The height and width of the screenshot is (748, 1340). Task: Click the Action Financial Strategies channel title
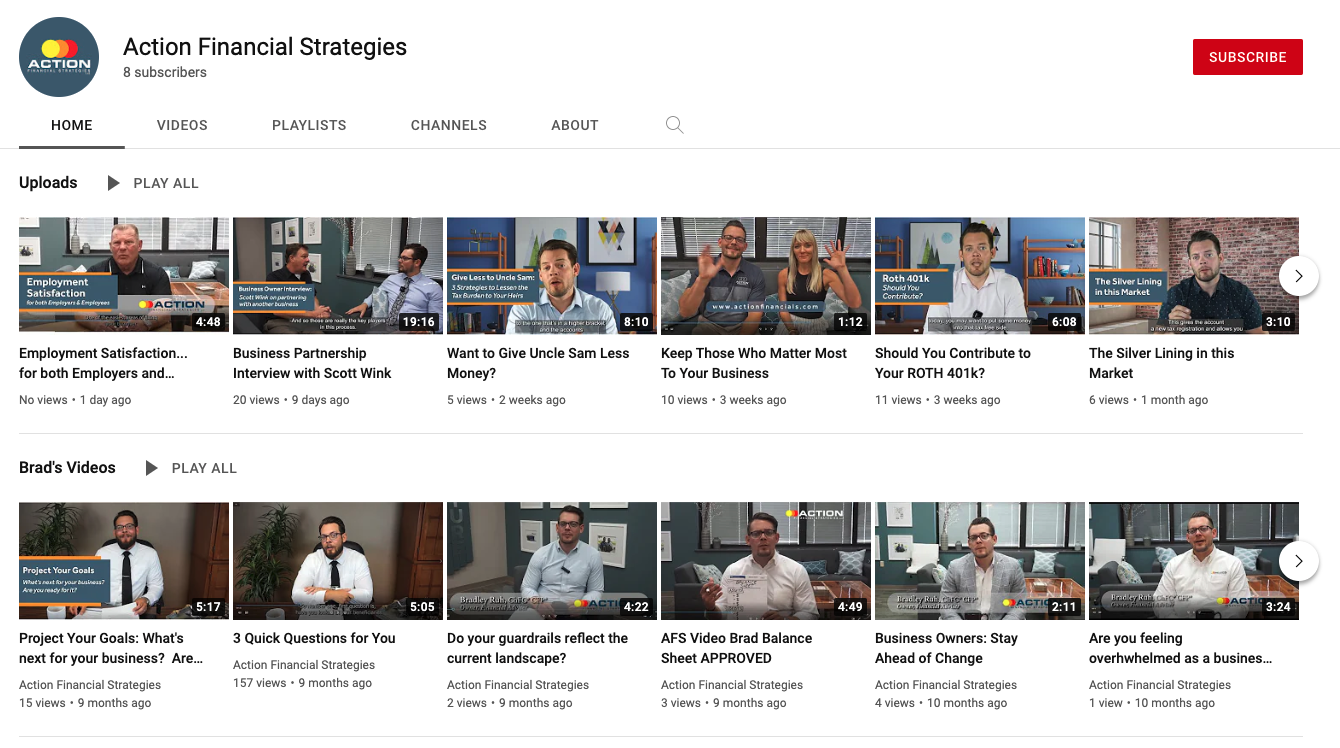click(x=265, y=47)
